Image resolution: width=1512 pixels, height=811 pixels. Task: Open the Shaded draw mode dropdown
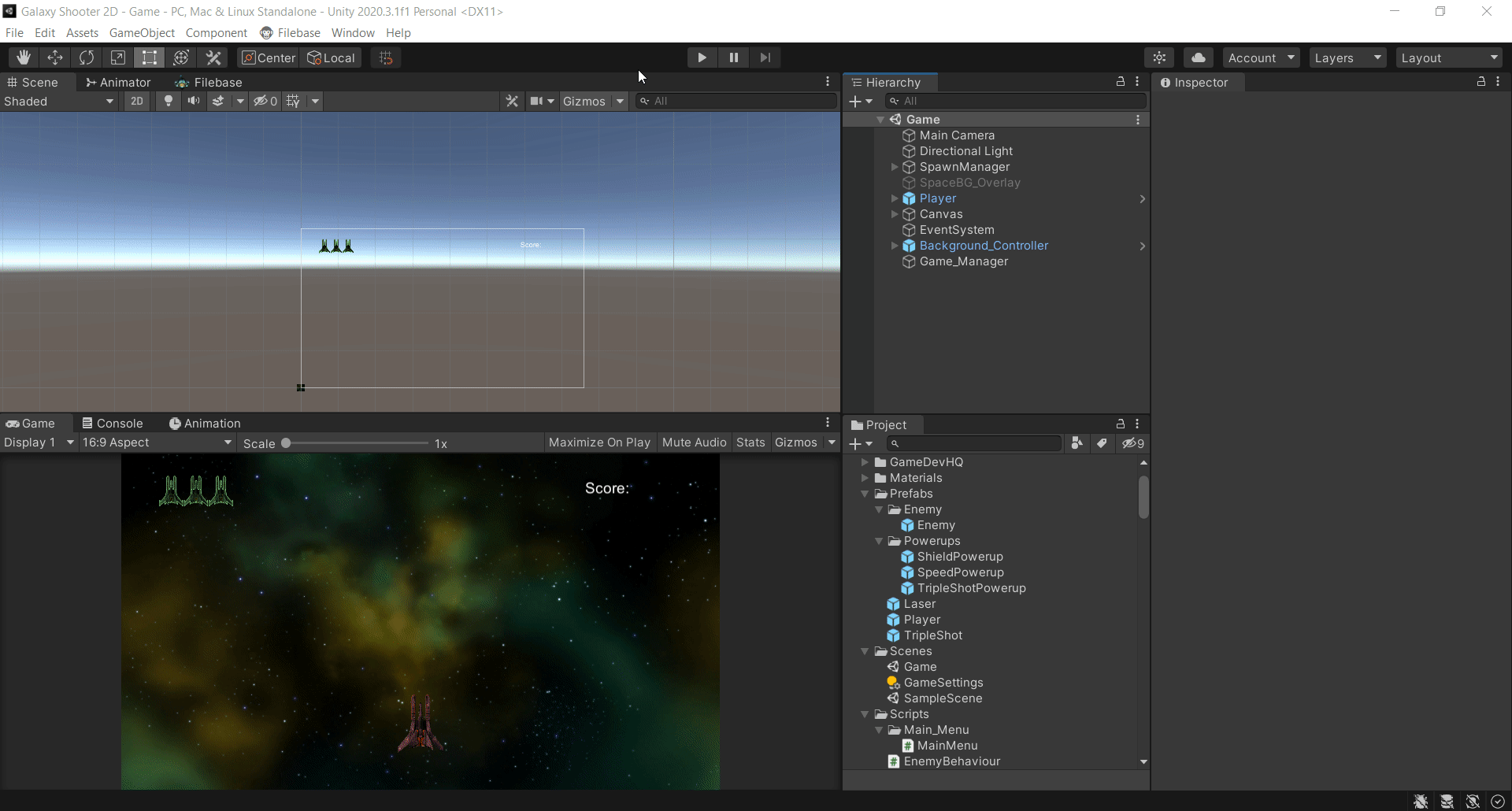pos(59,101)
